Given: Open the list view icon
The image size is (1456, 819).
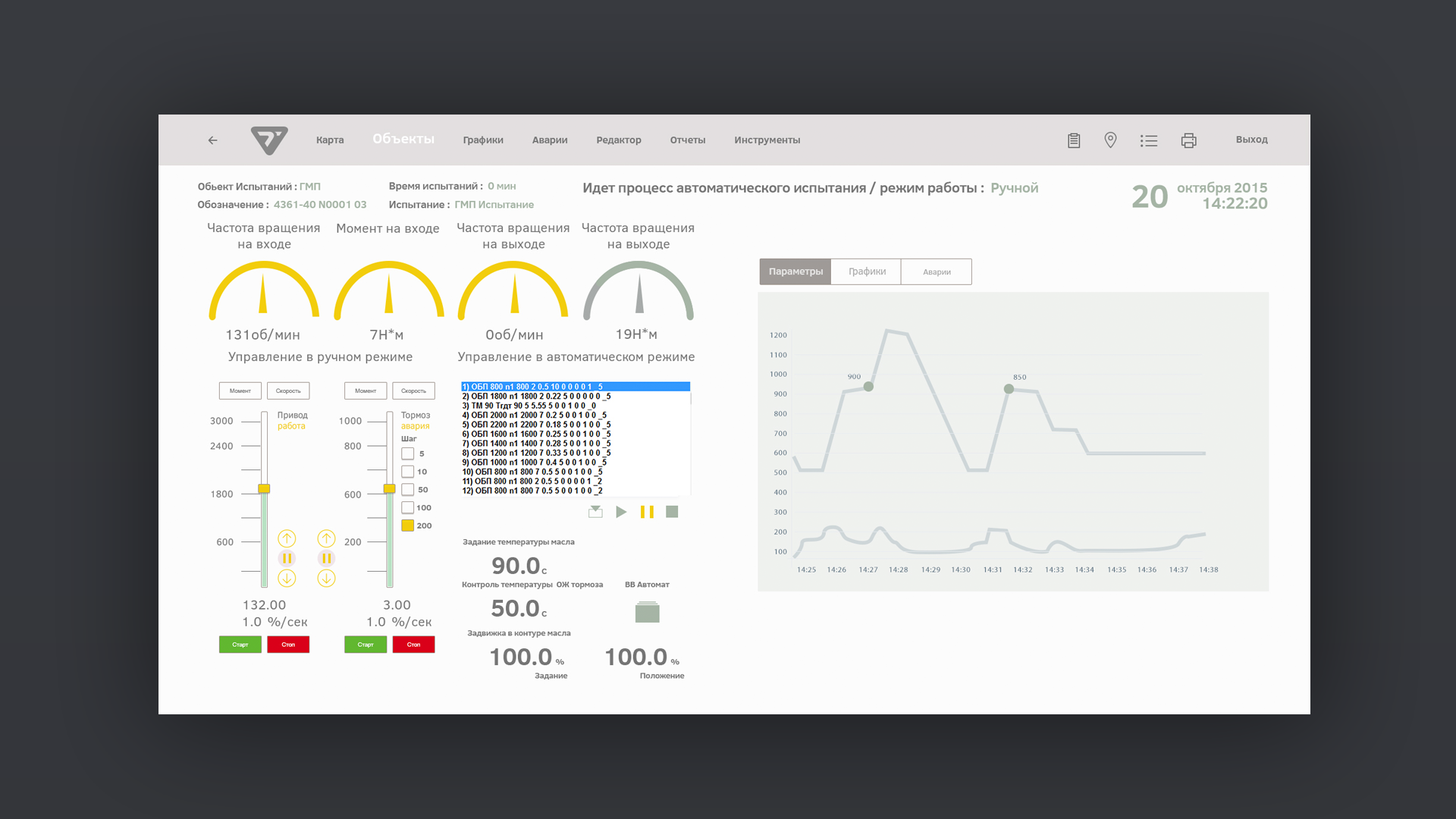Looking at the screenshot, I should tap(1149, 140).
